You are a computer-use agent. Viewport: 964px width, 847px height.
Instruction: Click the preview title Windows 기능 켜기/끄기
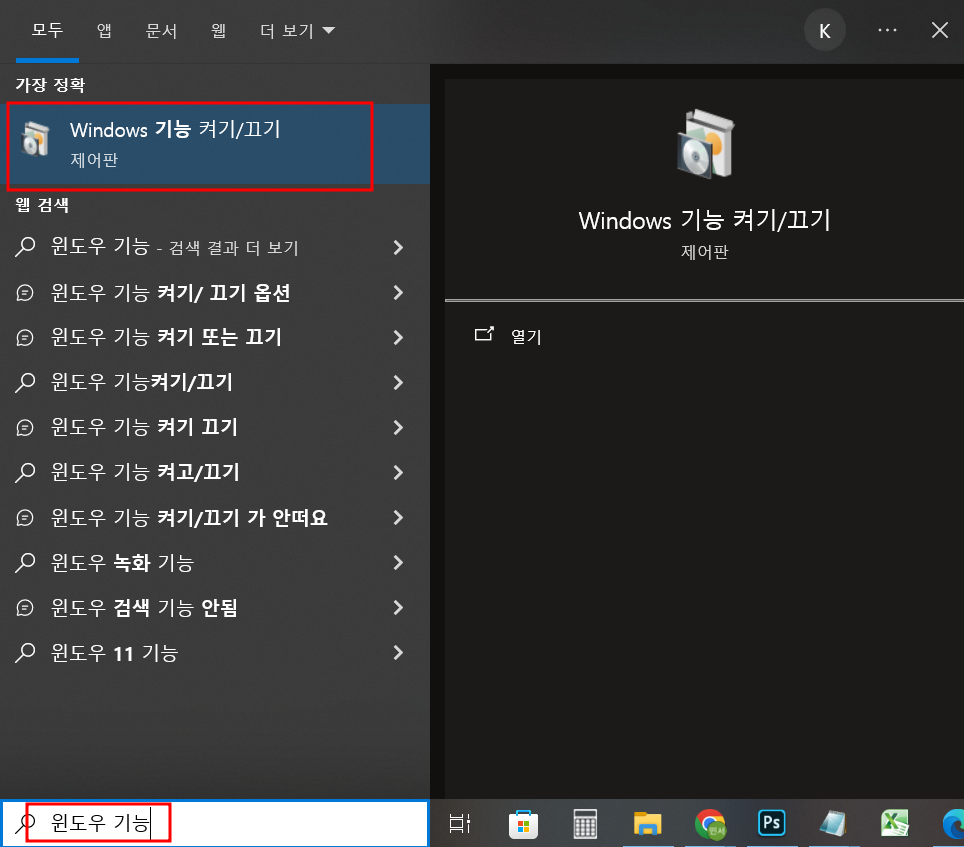(705, 220)
